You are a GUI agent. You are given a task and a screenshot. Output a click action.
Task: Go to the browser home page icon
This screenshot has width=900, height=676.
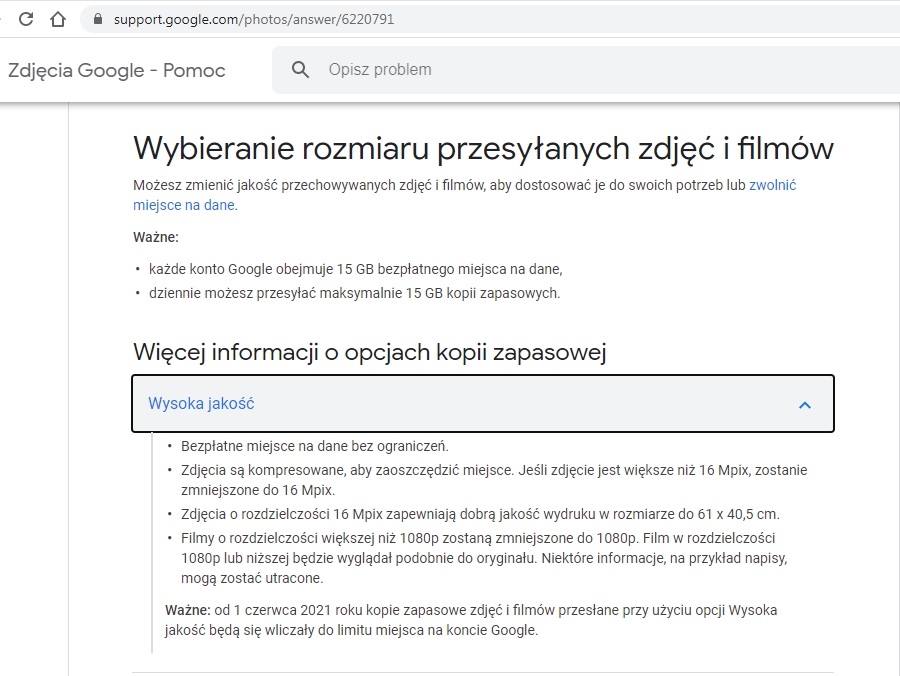tap(57, 19)
